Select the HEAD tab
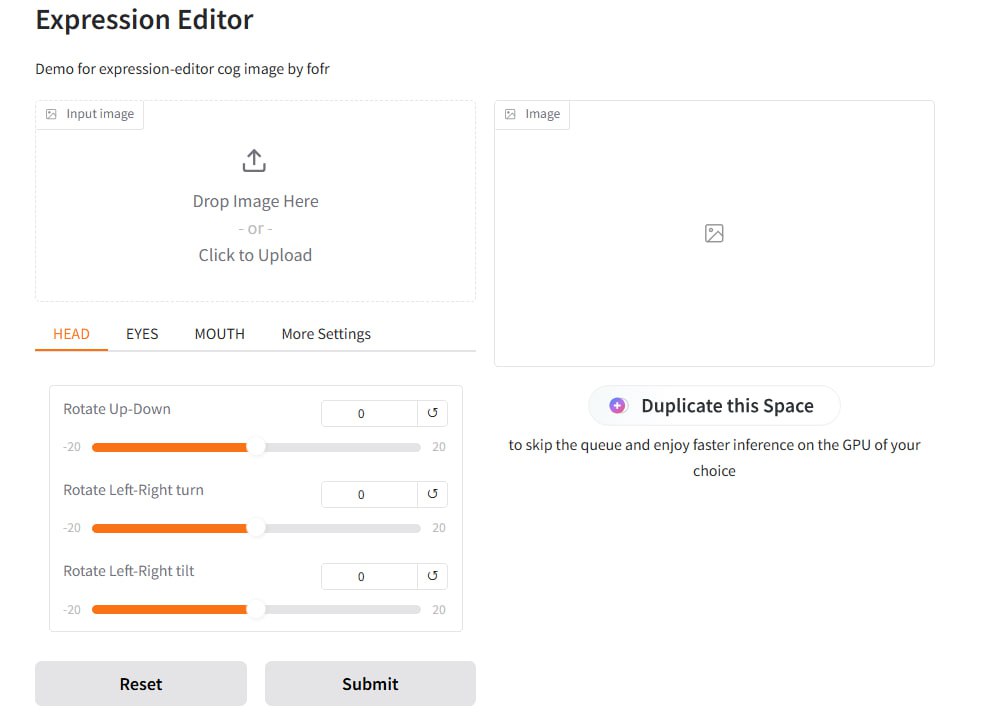 (71, 334)
